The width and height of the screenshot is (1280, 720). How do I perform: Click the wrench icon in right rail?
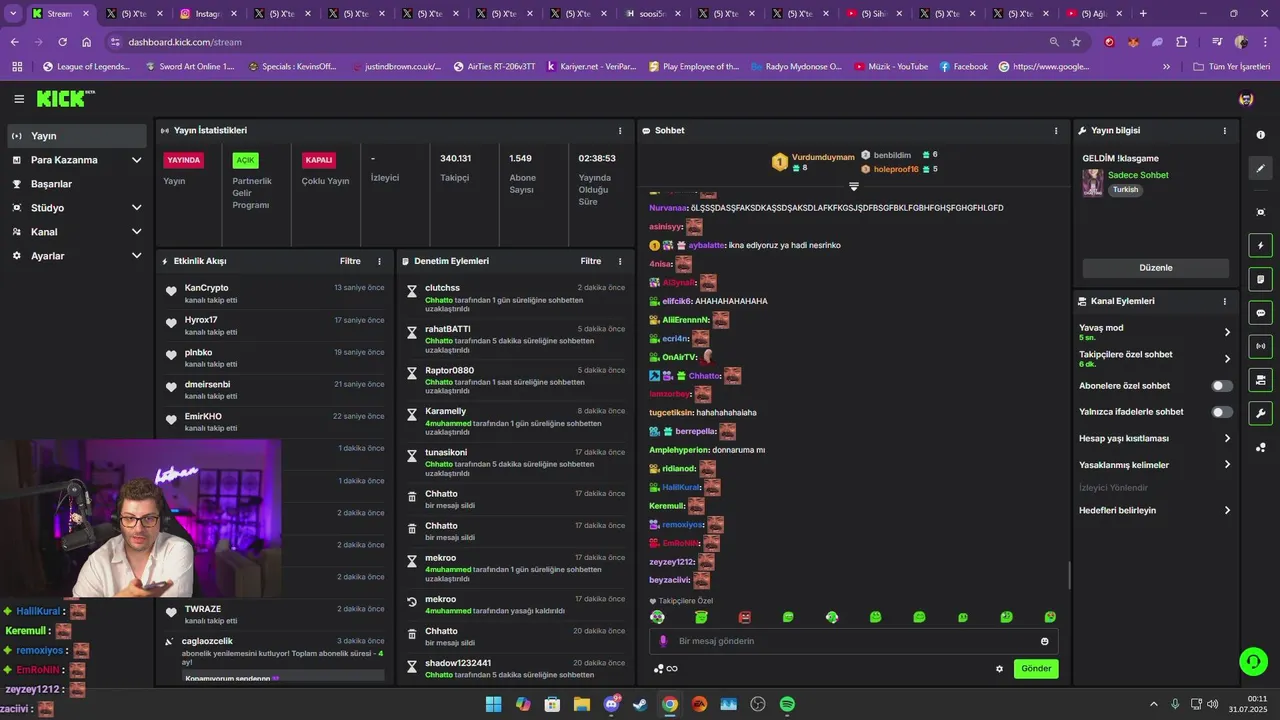[x=1260, y=413]
